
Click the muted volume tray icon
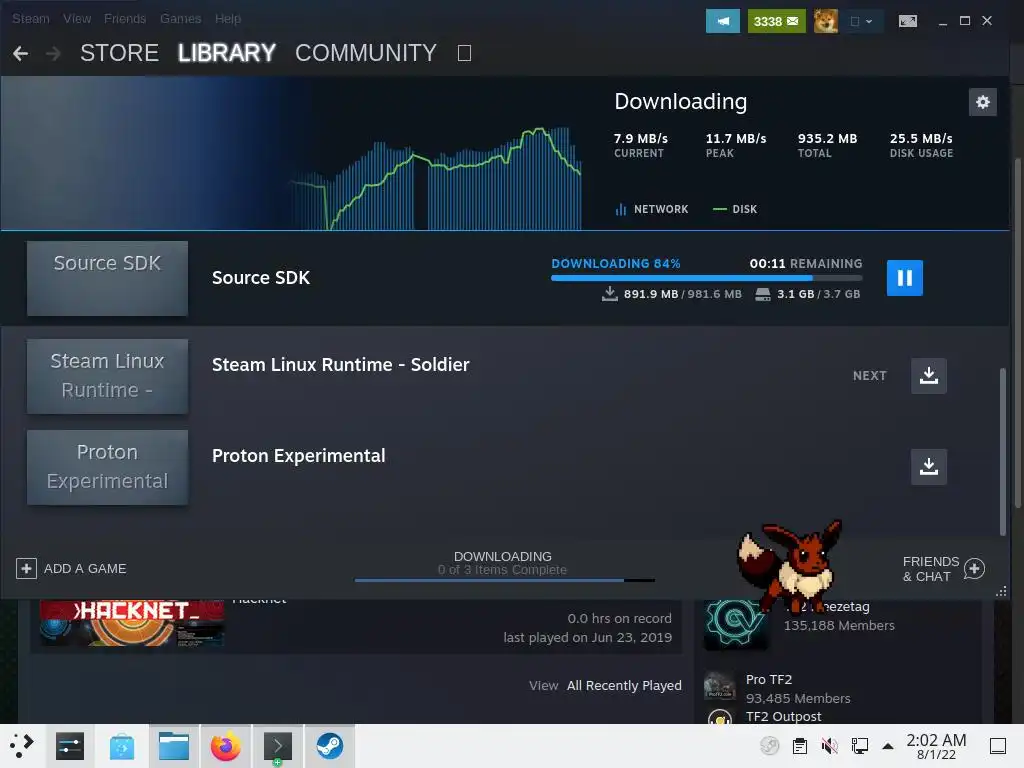829,746
